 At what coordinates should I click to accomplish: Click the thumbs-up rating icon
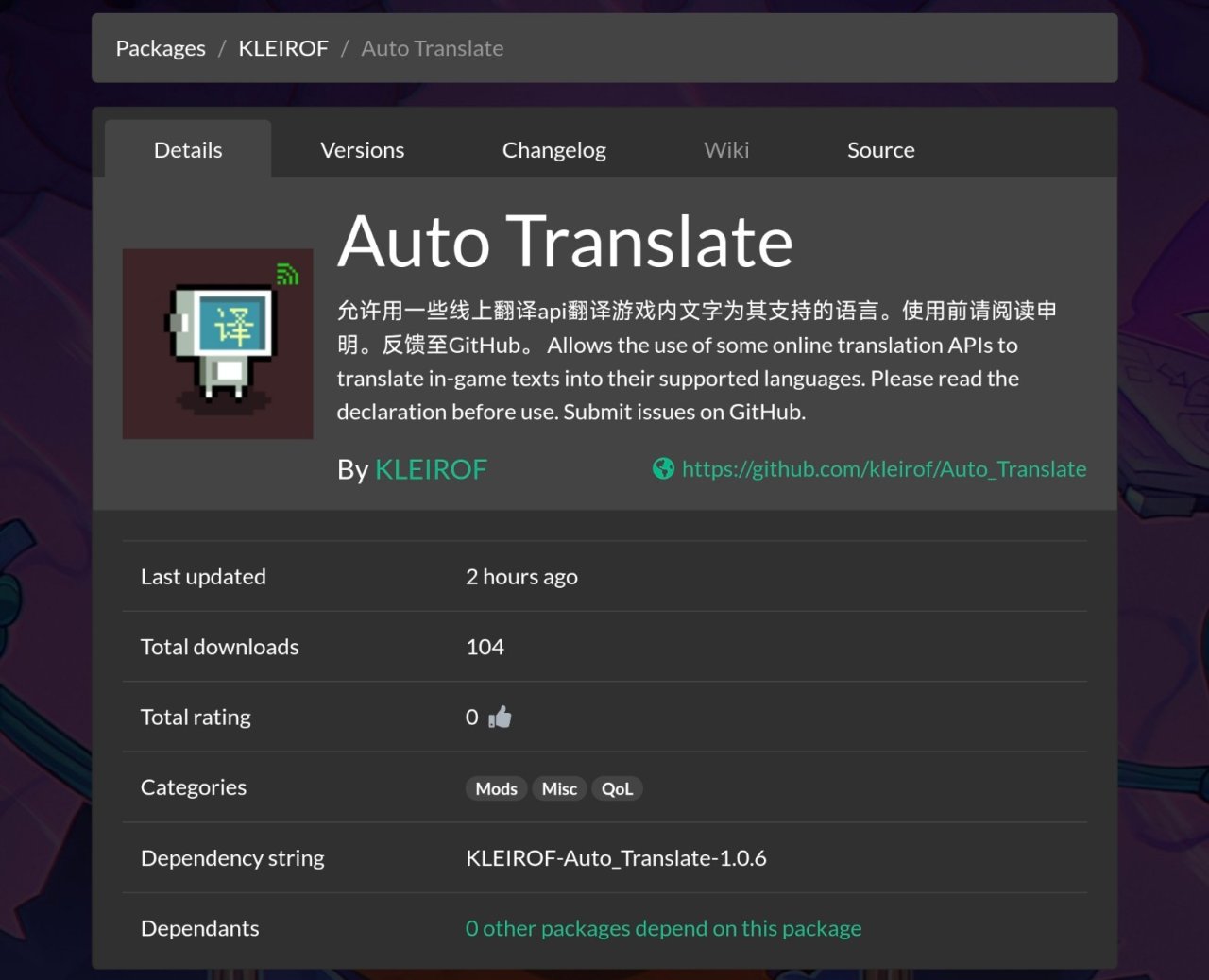(x=500, y=717)
